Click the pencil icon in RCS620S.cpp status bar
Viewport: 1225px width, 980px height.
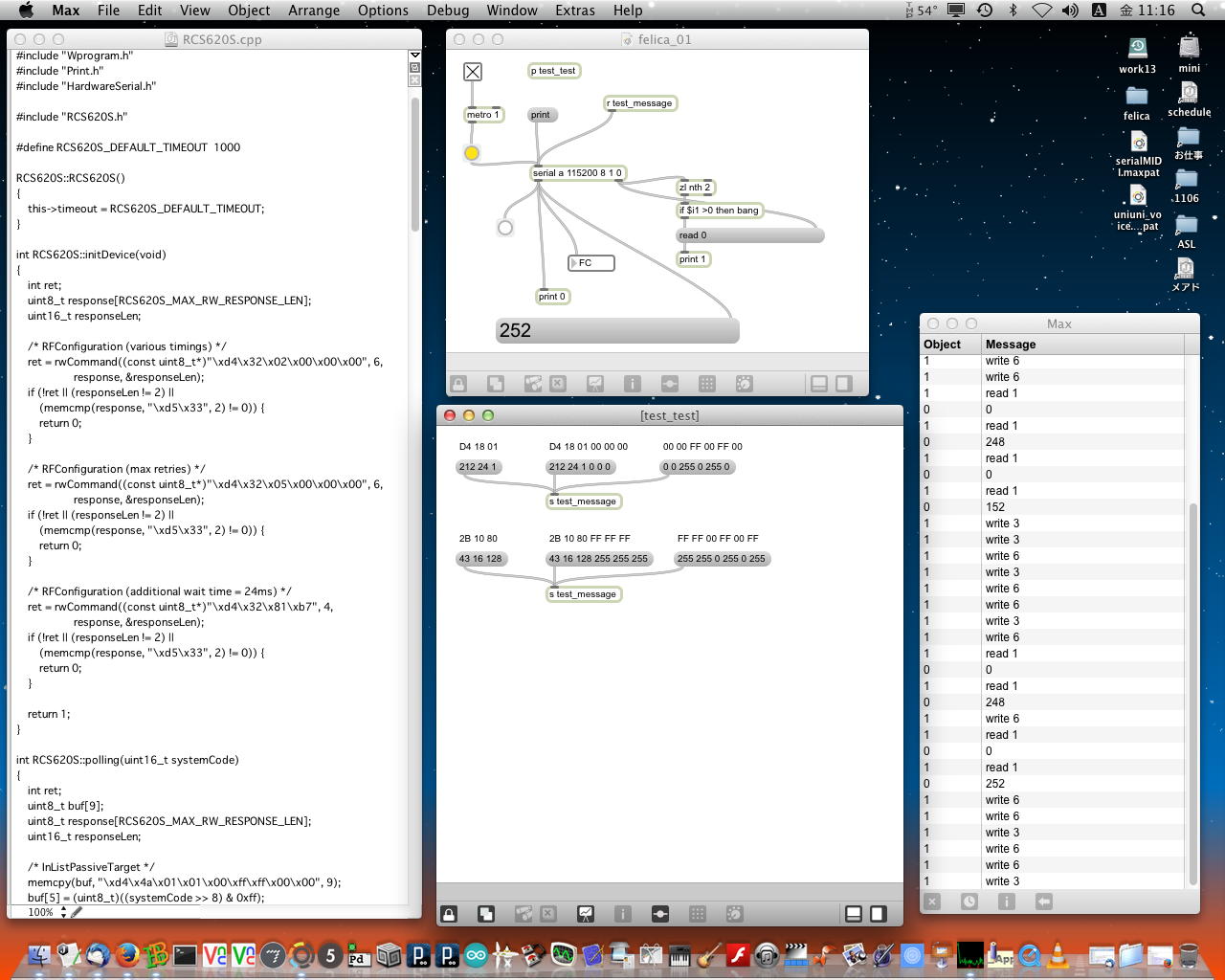(78, 912)
